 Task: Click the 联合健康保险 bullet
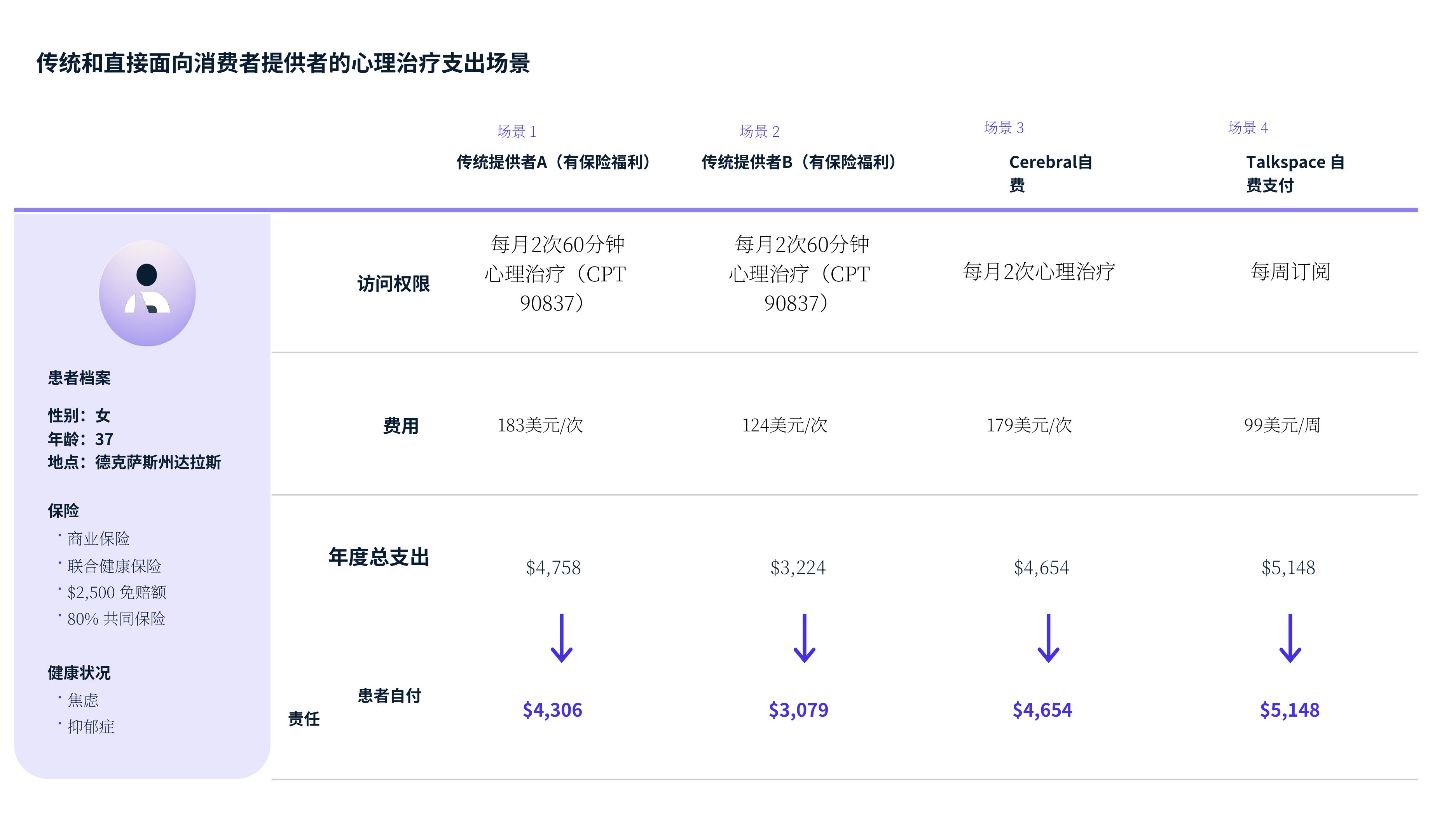[x=114, y=566]
